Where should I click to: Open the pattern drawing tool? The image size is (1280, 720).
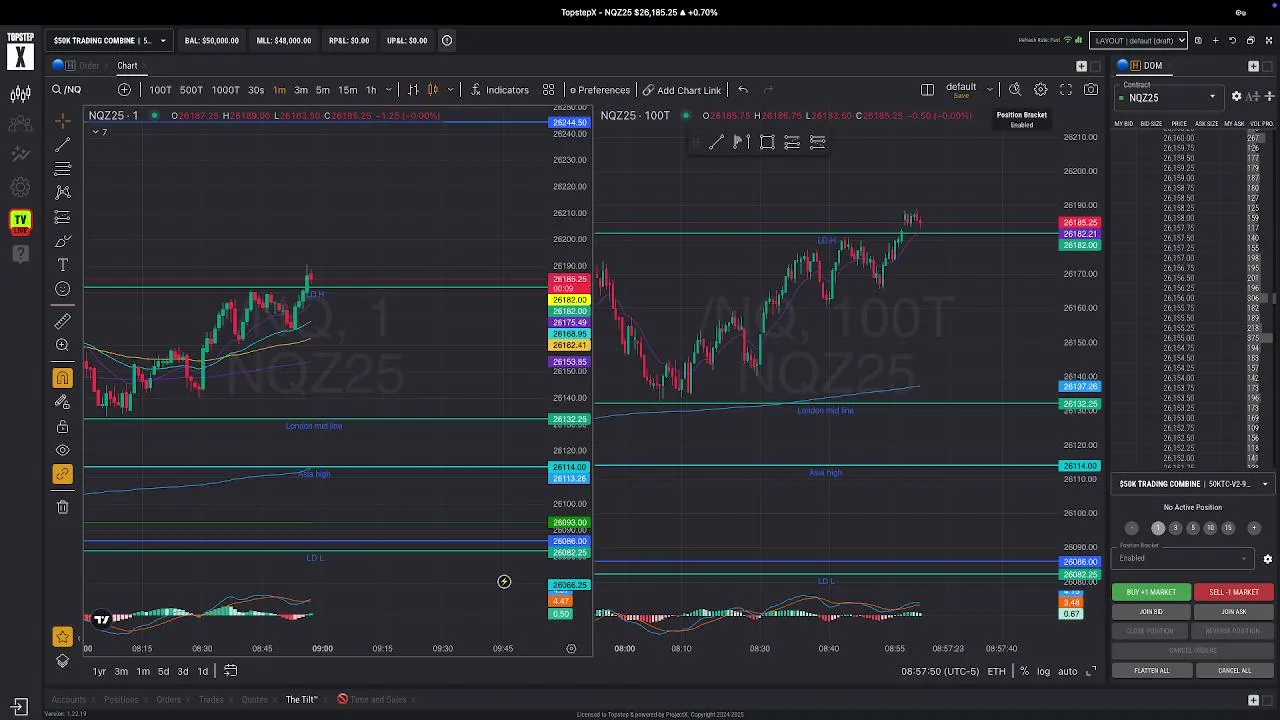click(62, 192)
